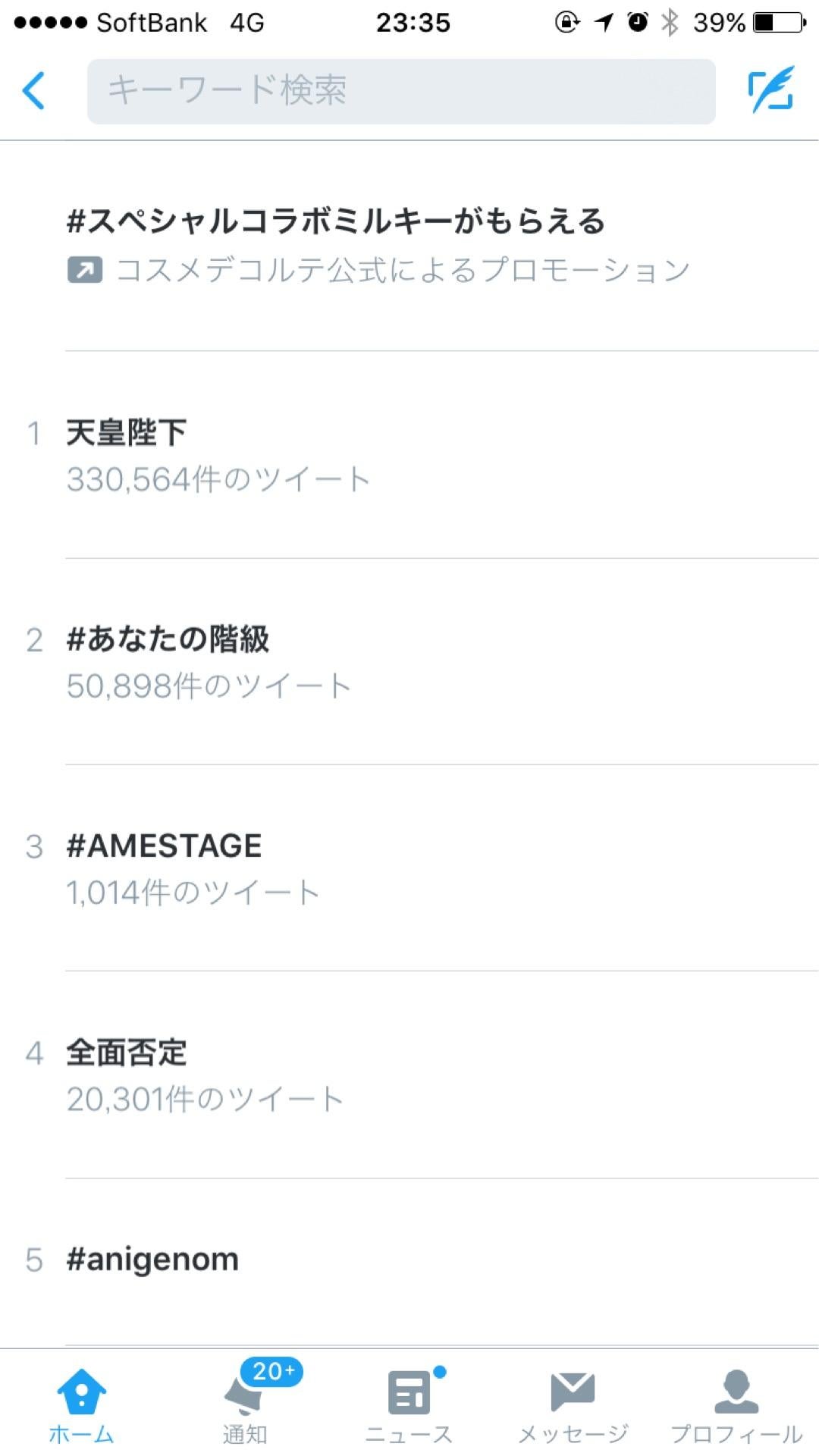Focus the キーワード検索 search field
This screenshot has height=1456, width=819.
click(x=401, y=91)
